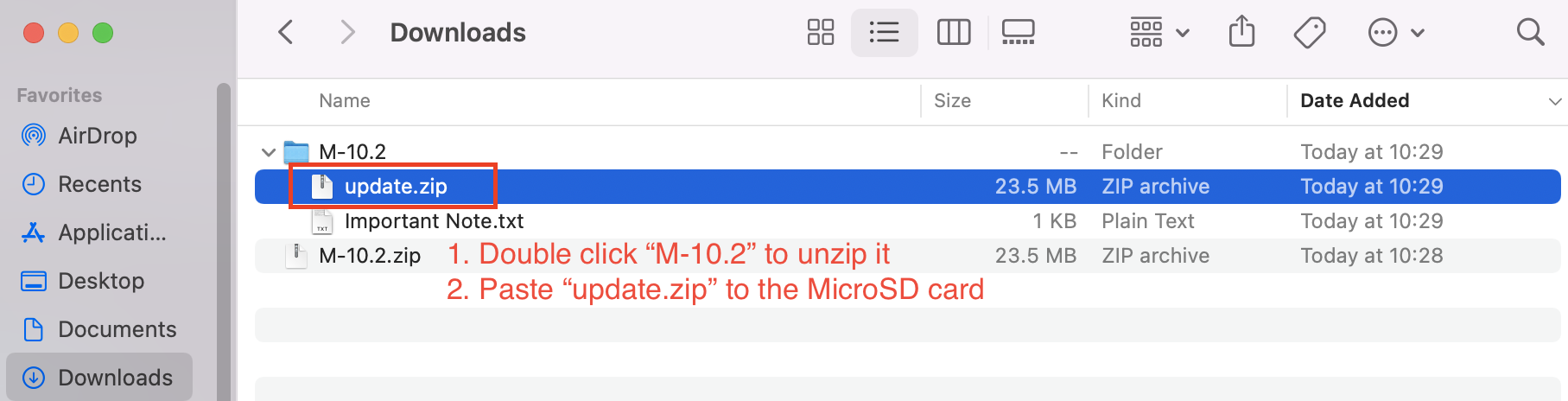
Task: Click the Share icon
Action: coord(1241,33)
